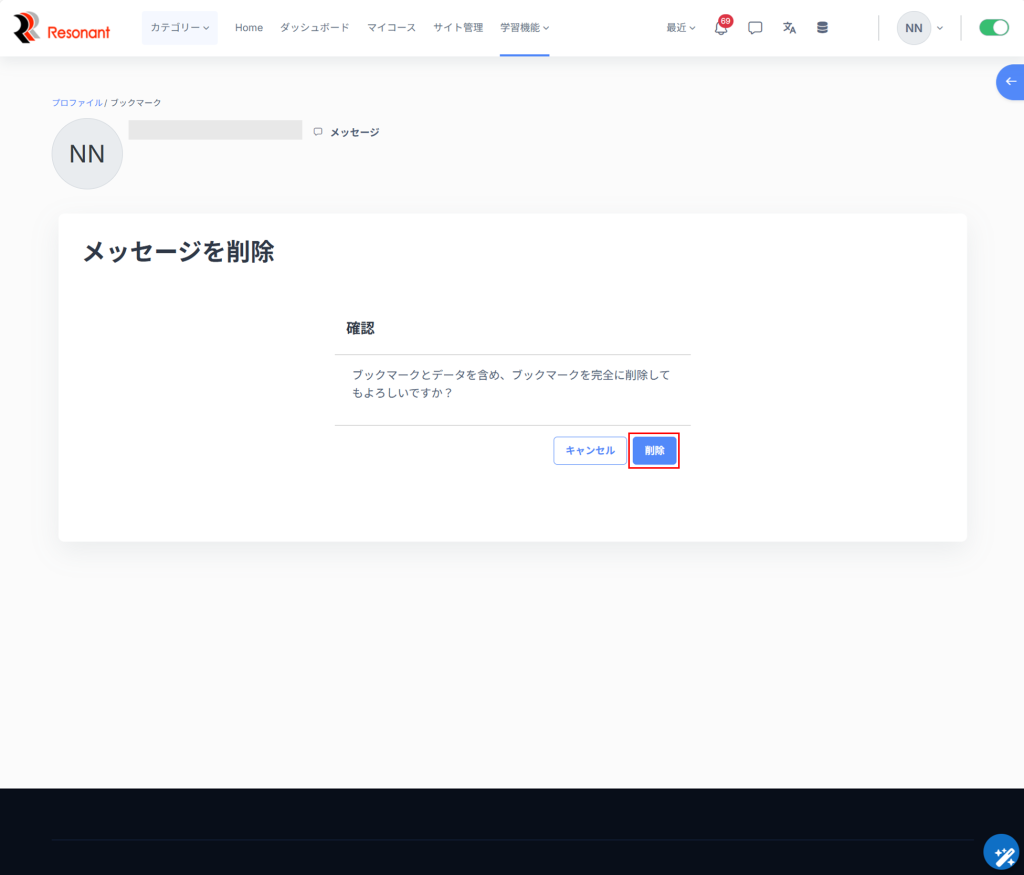Image resolution: width=1024 pixels, height=875 pixels.
Task: Confirm with the 削除 button
Action: click(x=654, y=451)
